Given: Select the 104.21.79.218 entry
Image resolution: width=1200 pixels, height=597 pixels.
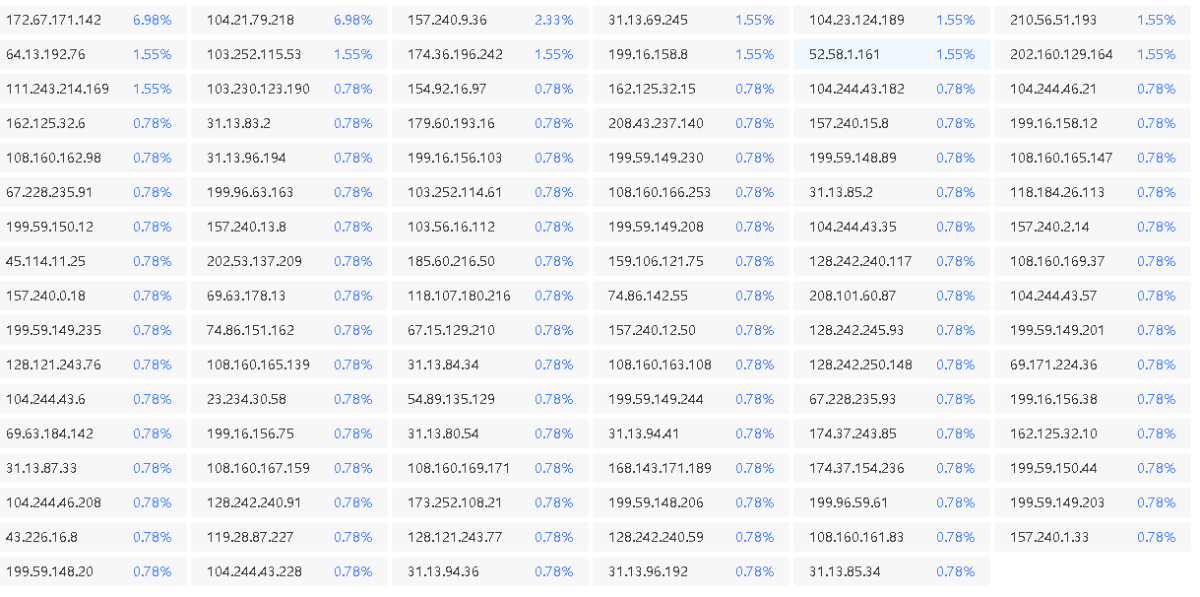Looking at the screenshot, I should [x=250, y=20].
